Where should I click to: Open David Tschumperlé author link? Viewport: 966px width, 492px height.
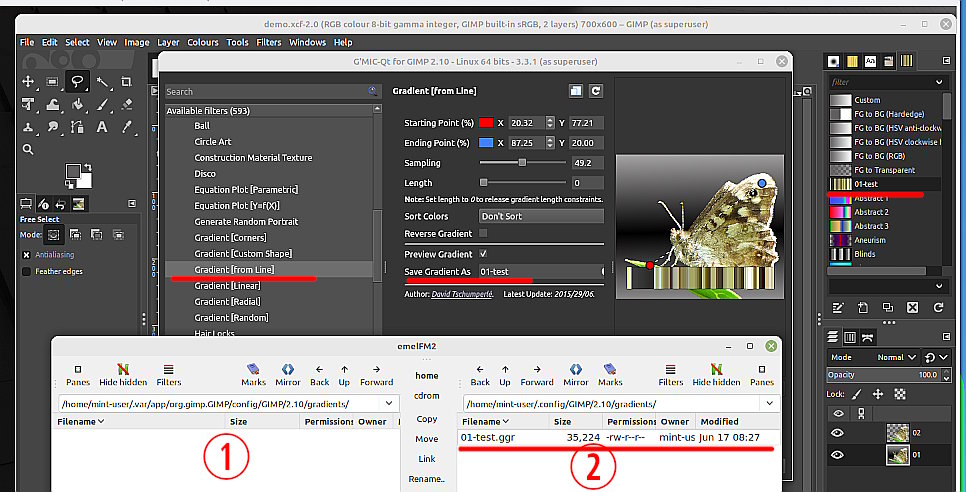[x=463, y=294]
